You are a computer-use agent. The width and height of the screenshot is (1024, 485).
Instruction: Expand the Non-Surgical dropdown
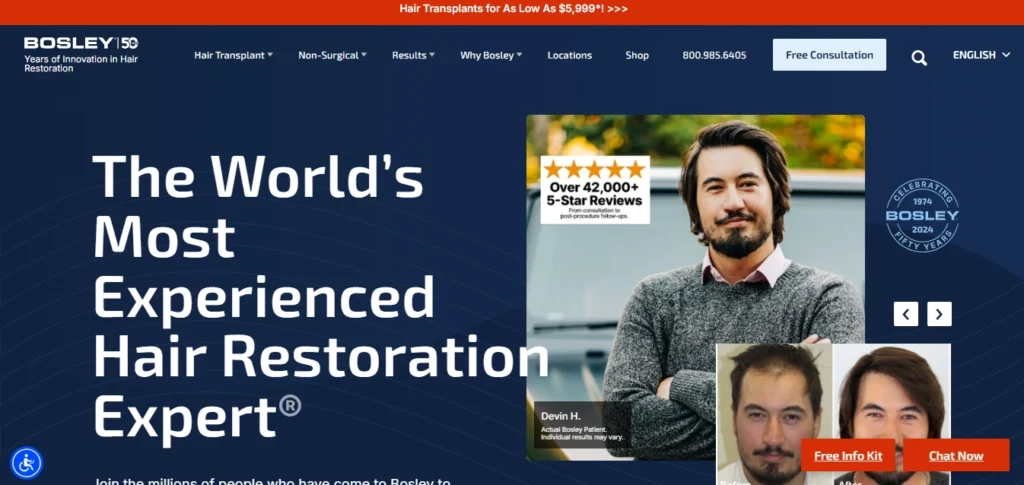pos(332,55)
